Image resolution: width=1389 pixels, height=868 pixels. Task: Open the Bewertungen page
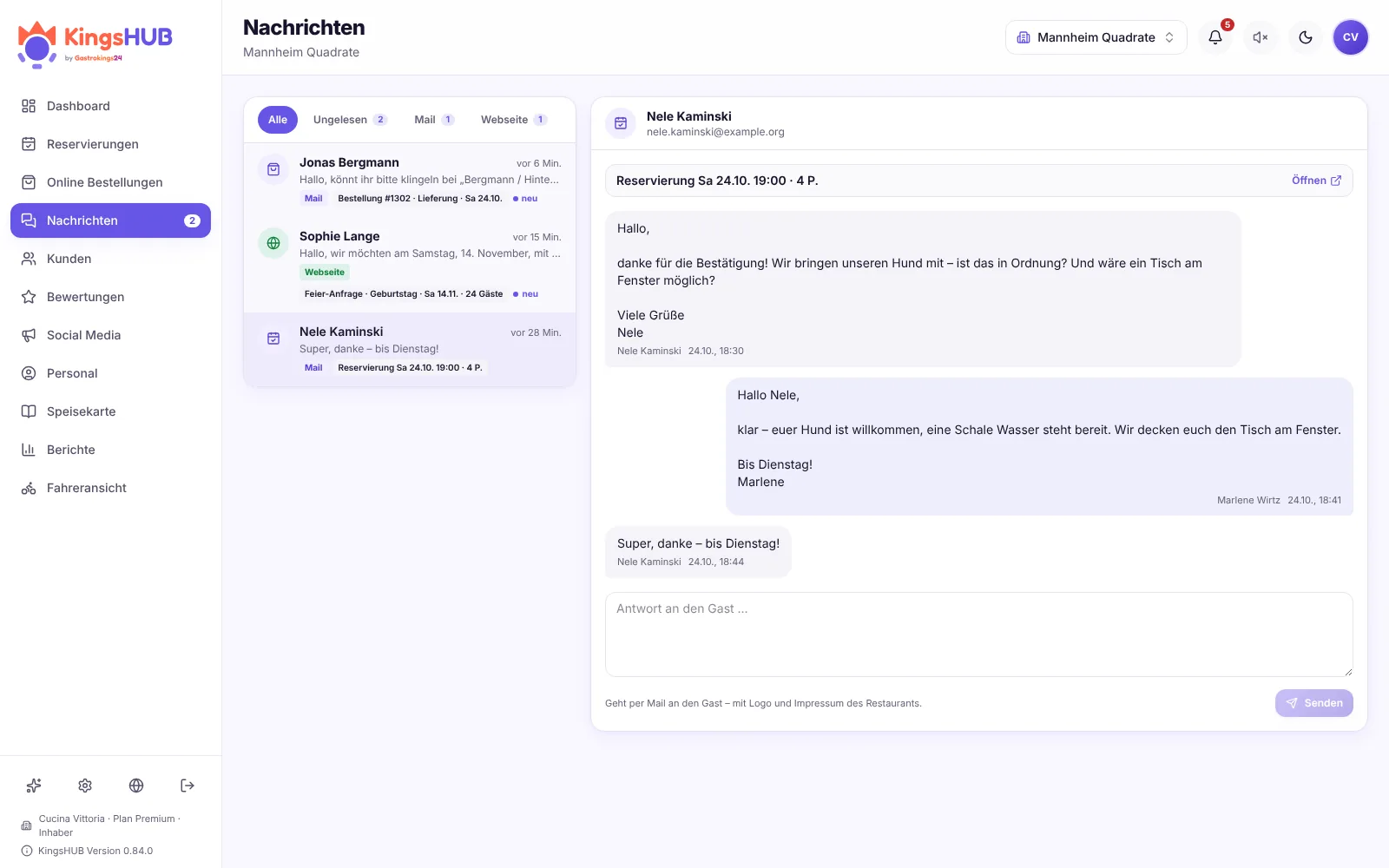coord(110,297)
